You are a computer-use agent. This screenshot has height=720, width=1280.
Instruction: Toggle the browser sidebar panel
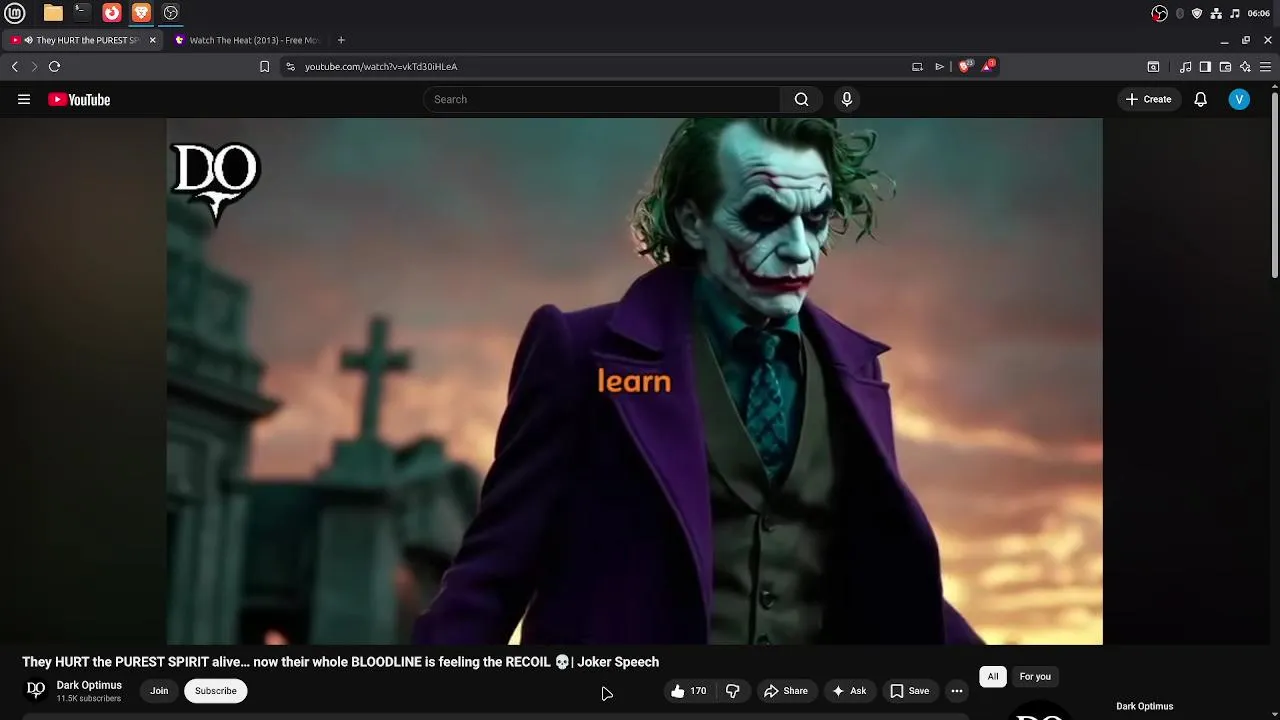(x=1205, y=66)
